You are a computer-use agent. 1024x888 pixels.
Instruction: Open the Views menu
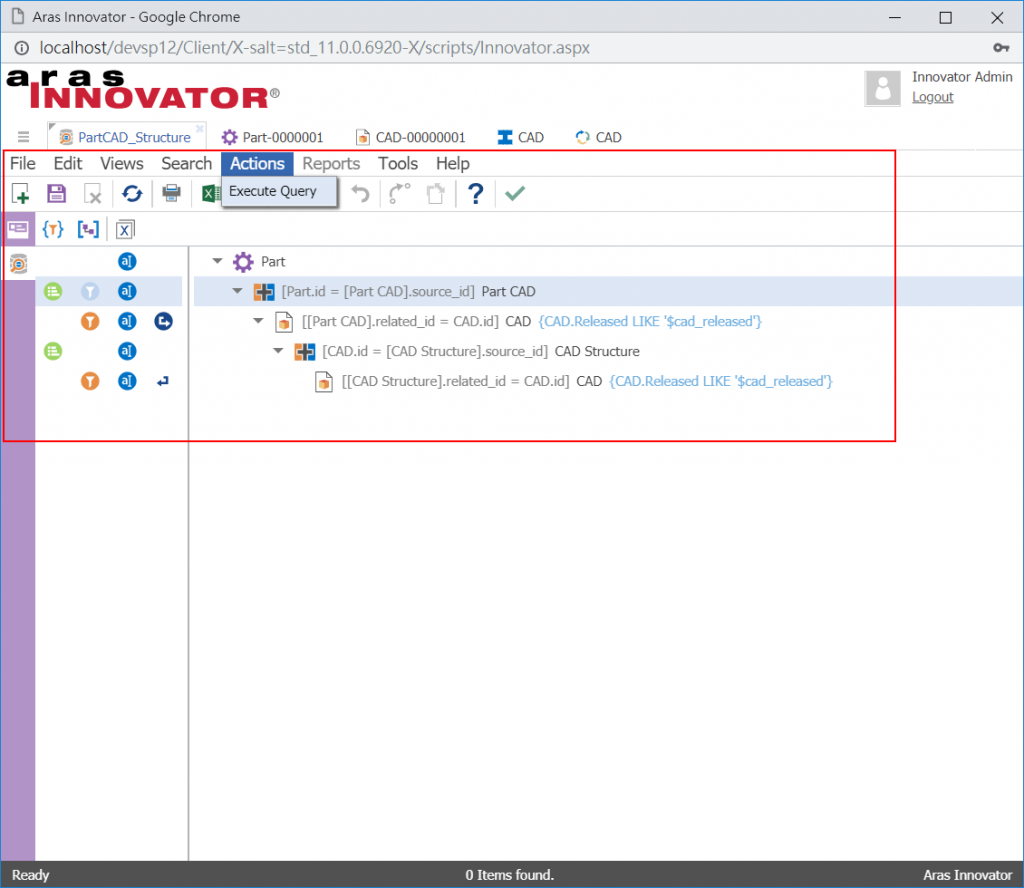coord(121,163)
